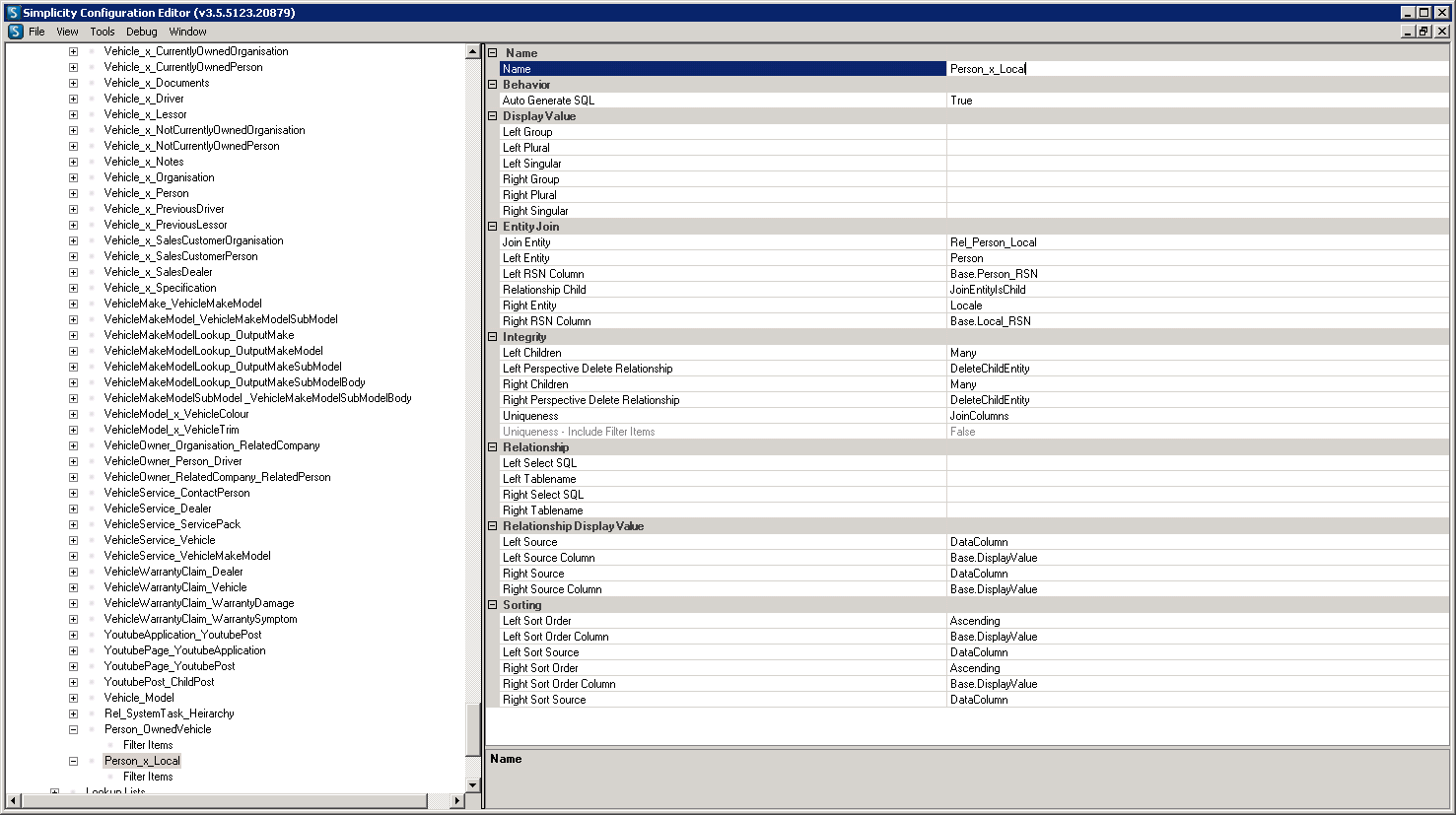Expand the Vehicle_x_Documents tree node
The image size is (1456, 815).
tap(73, 83)
